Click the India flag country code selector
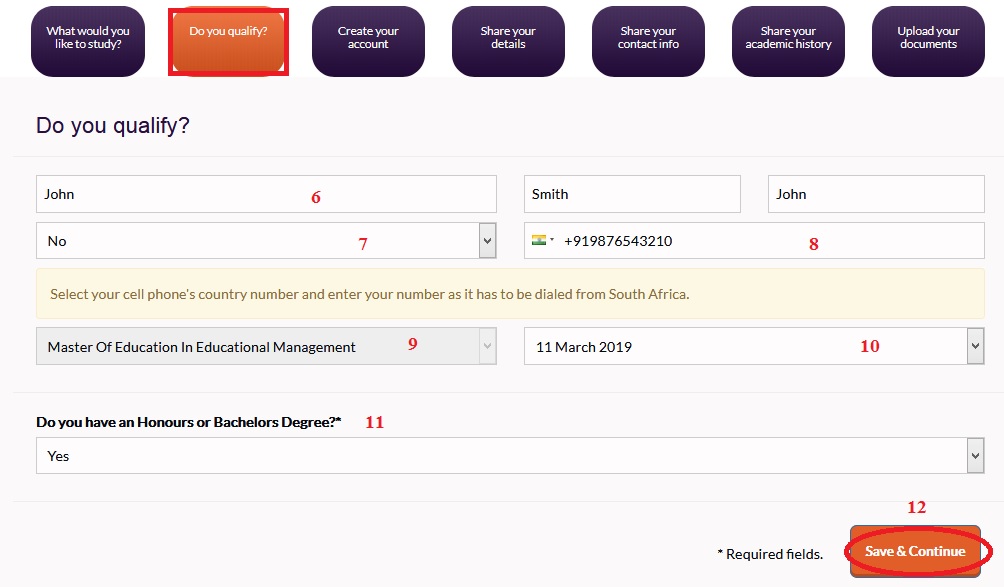 pyautogui.click(x=543, y=241)
